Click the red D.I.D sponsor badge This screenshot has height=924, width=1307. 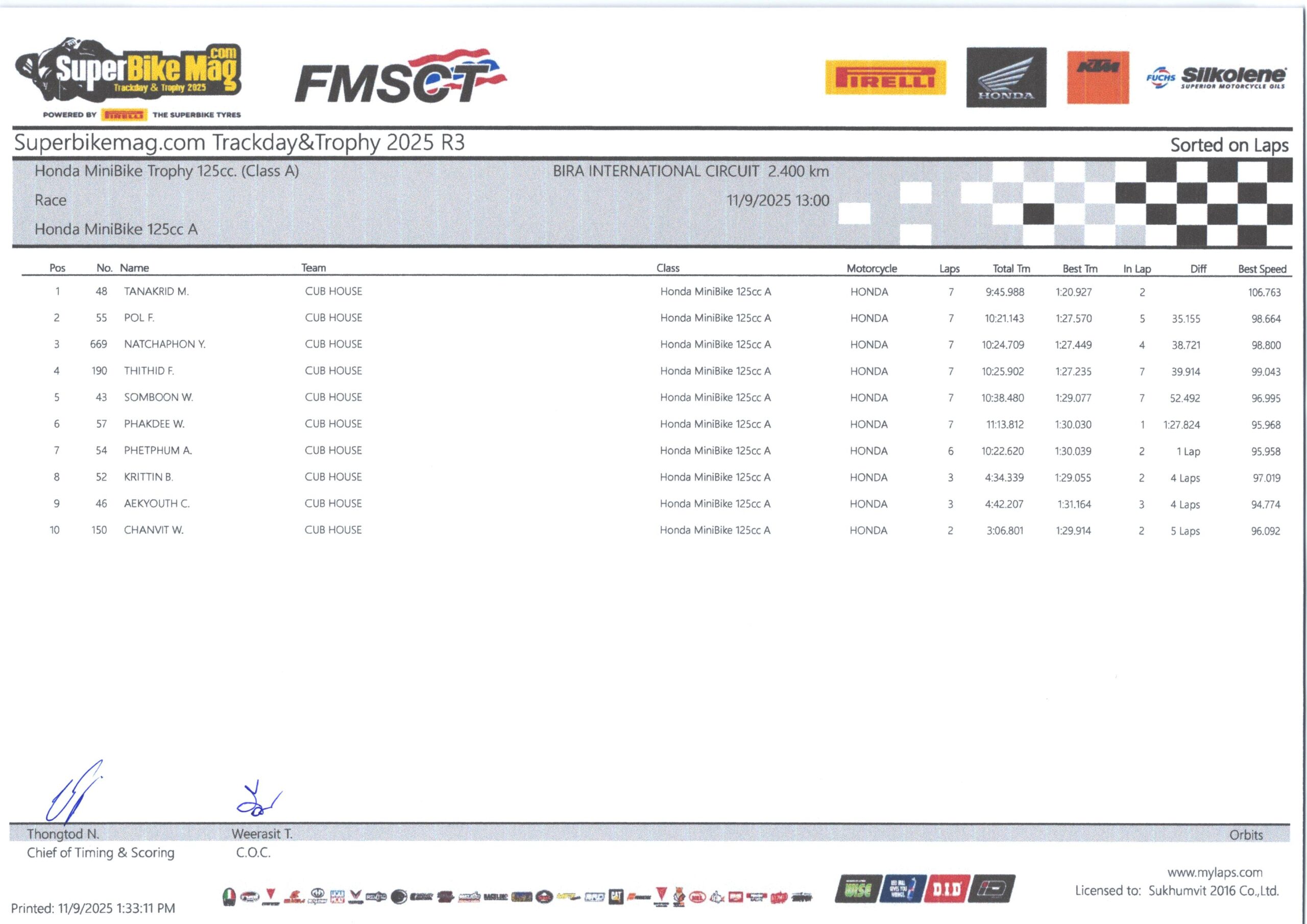(947, 889)
